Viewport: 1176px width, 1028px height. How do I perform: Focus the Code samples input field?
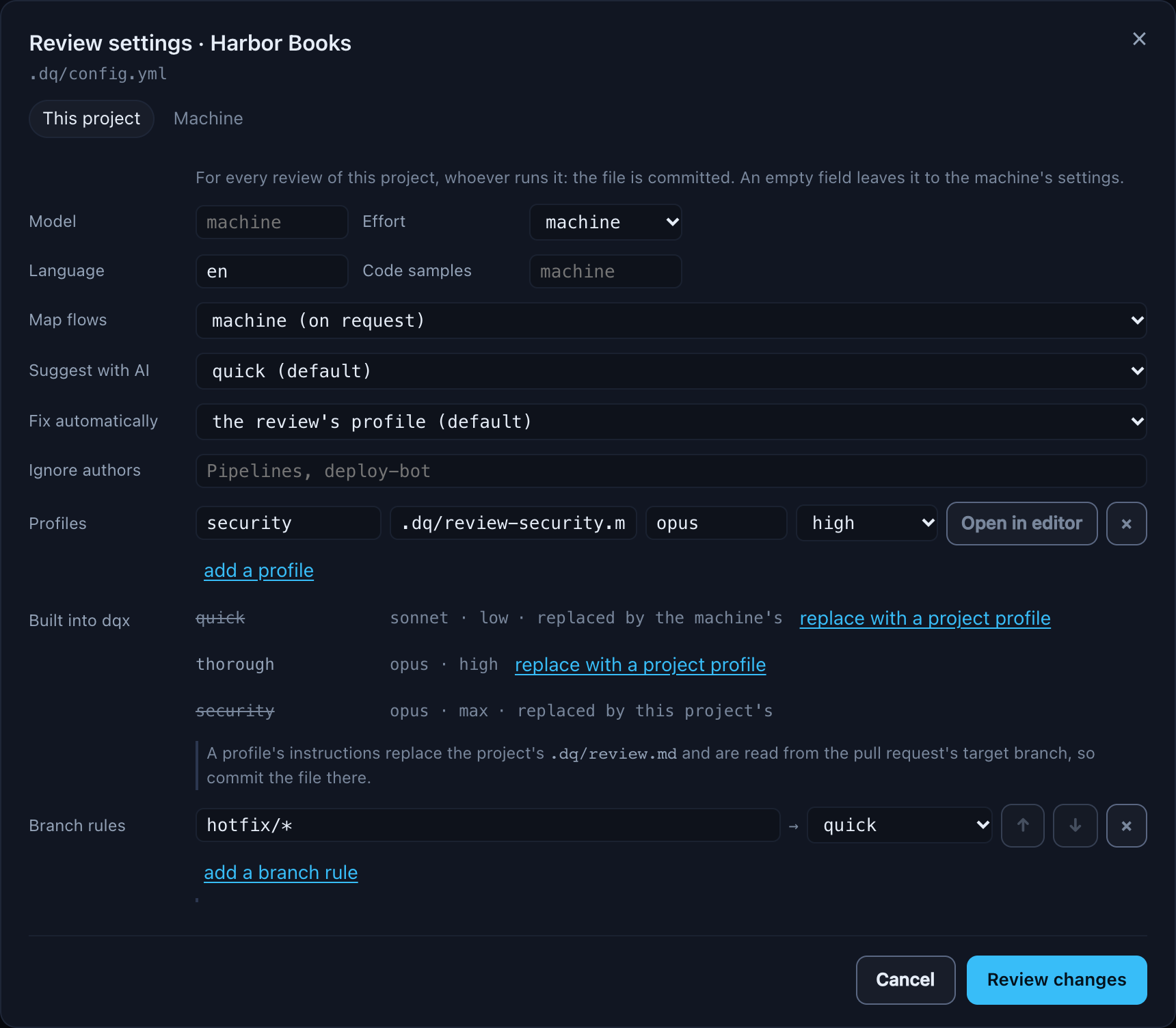point(605,271)
